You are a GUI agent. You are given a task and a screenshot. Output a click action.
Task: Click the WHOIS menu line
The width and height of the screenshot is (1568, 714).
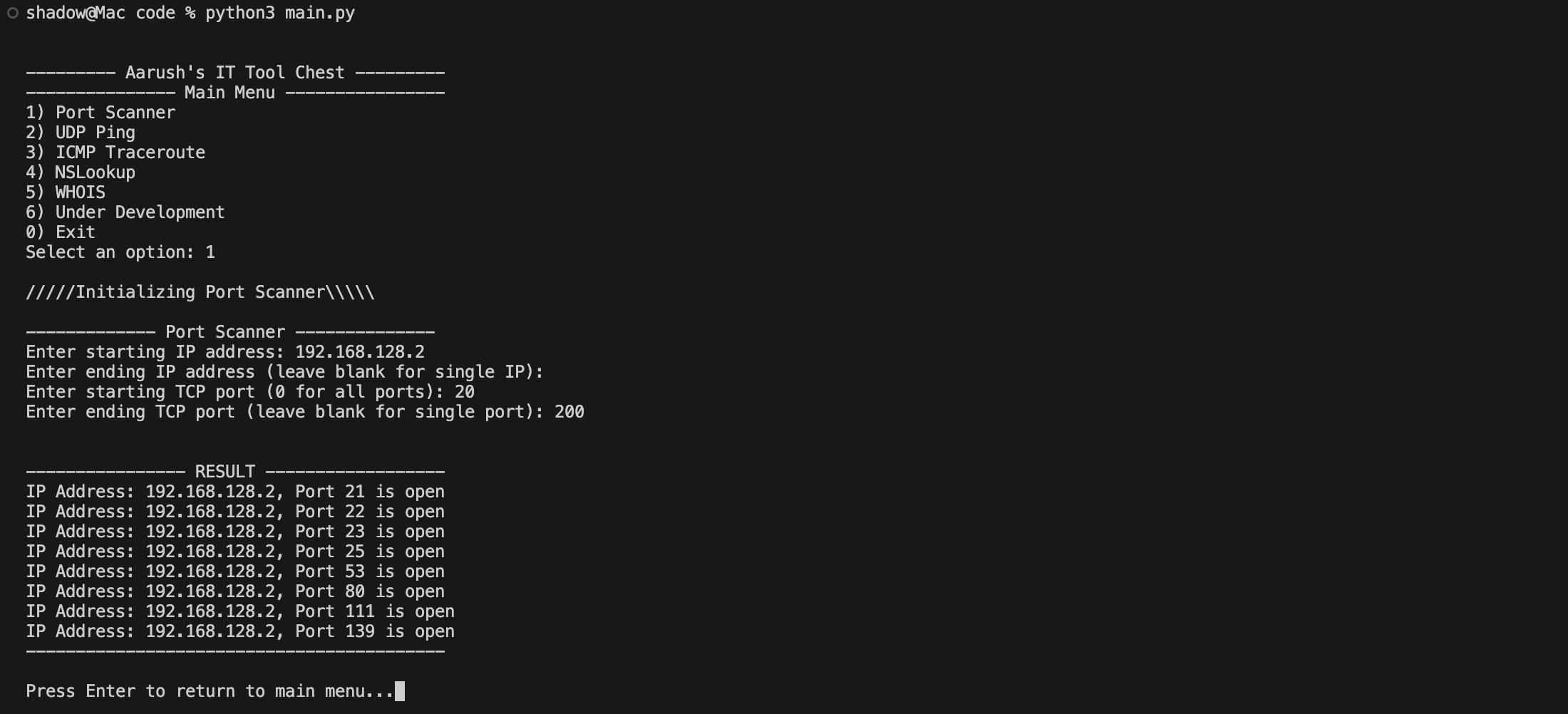pyautogui.click(x=66, y=192)
